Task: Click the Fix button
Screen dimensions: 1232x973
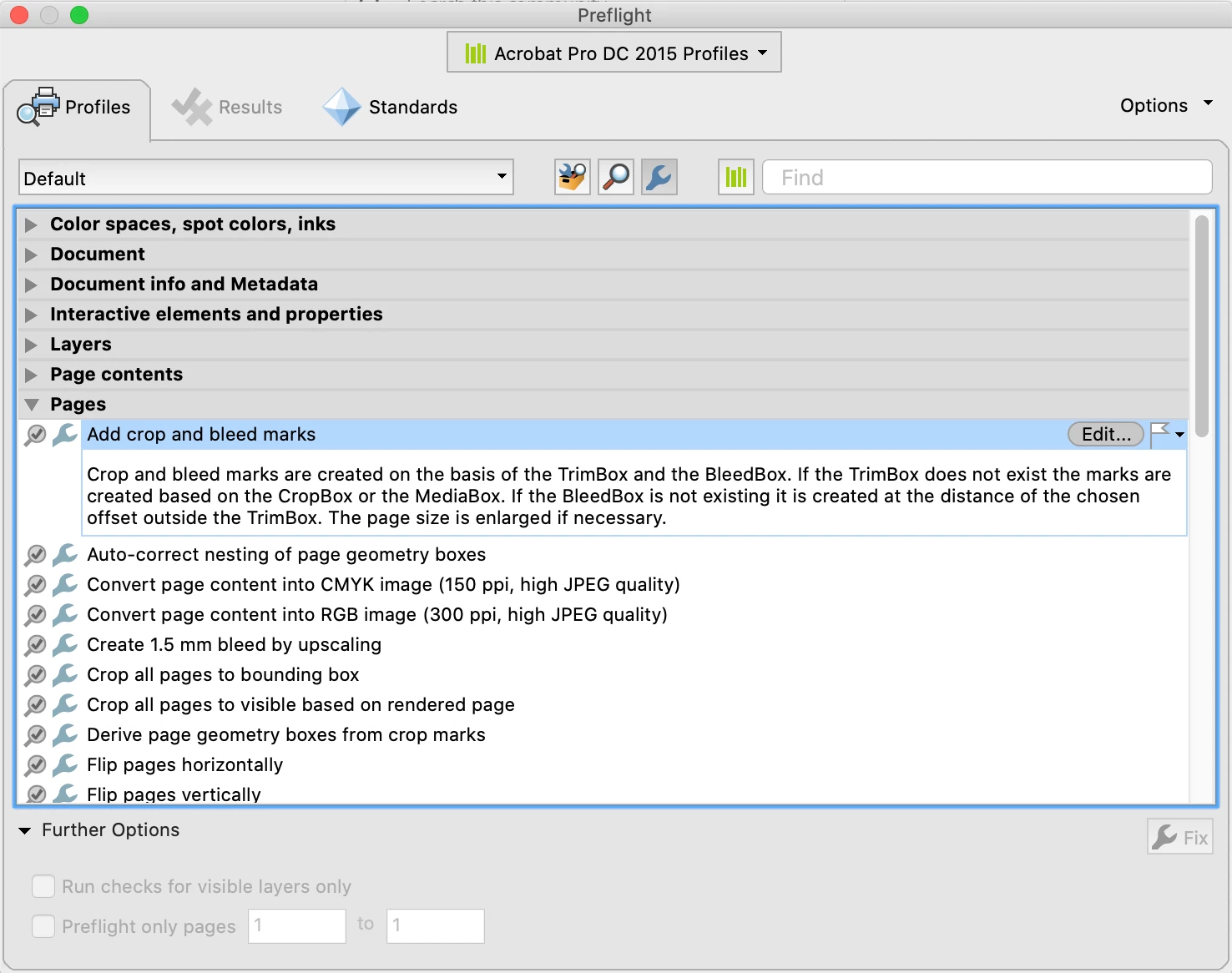Action: coord(1180,837)
